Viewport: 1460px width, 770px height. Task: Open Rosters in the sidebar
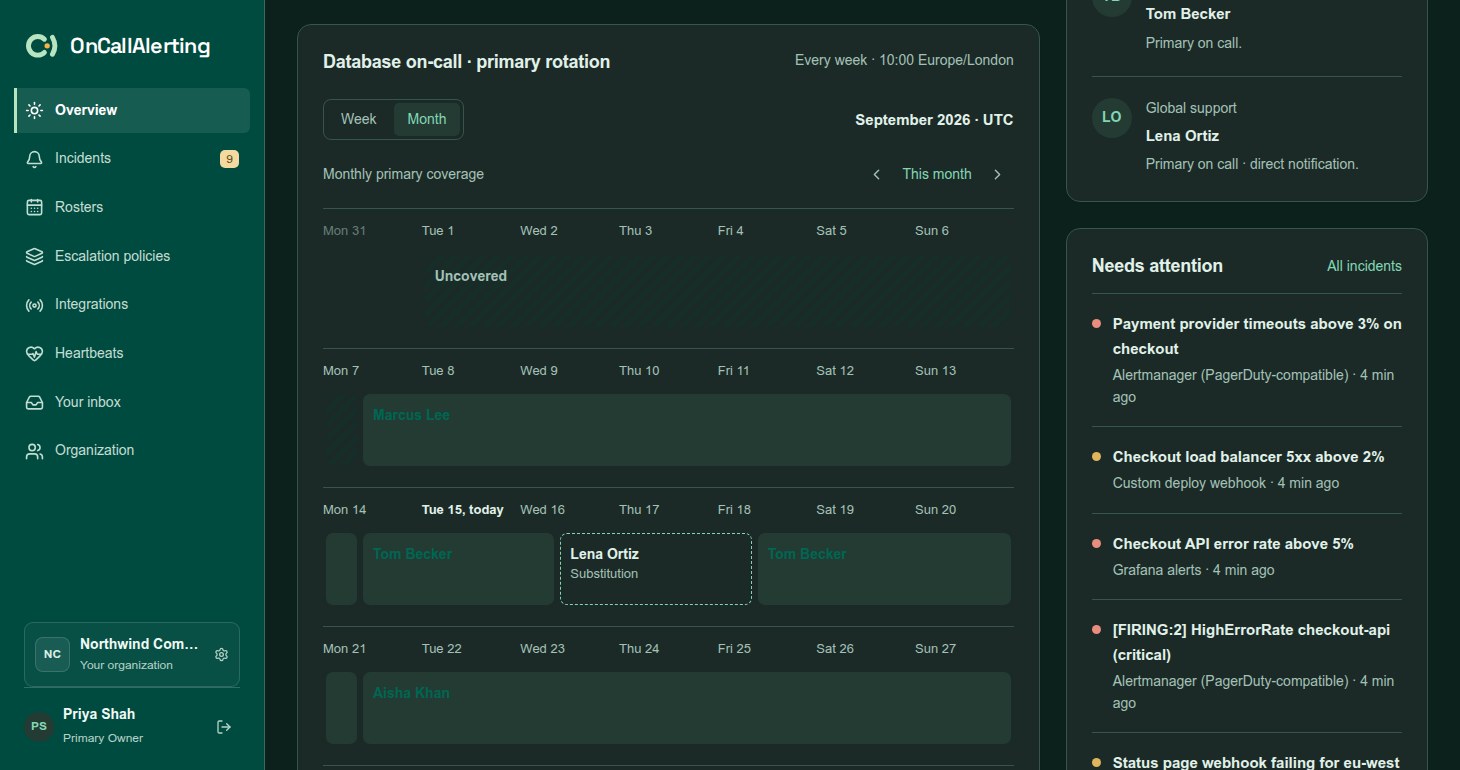(132, 207)
